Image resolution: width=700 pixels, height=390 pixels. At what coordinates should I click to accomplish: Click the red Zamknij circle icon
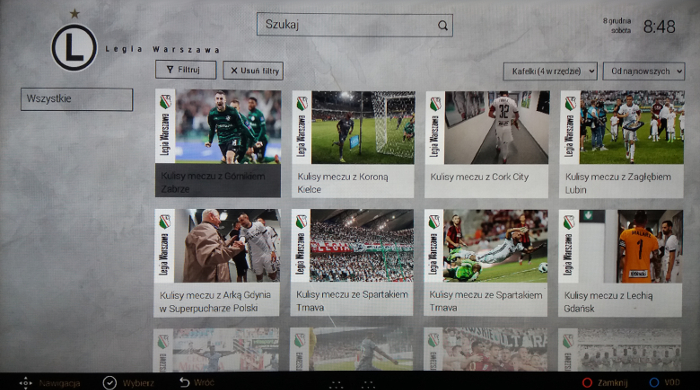tap(587, 383)
